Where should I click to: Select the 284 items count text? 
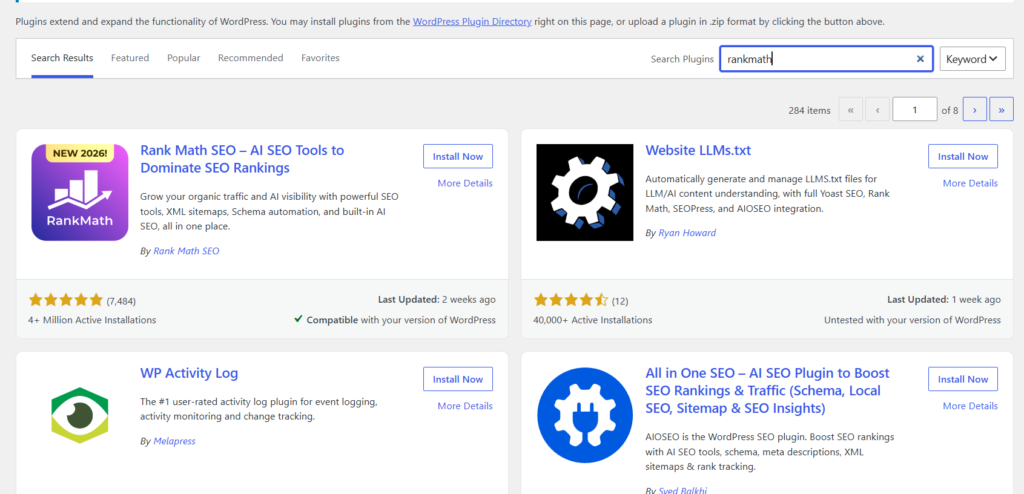pyautogui.click(x=809, y=110)
